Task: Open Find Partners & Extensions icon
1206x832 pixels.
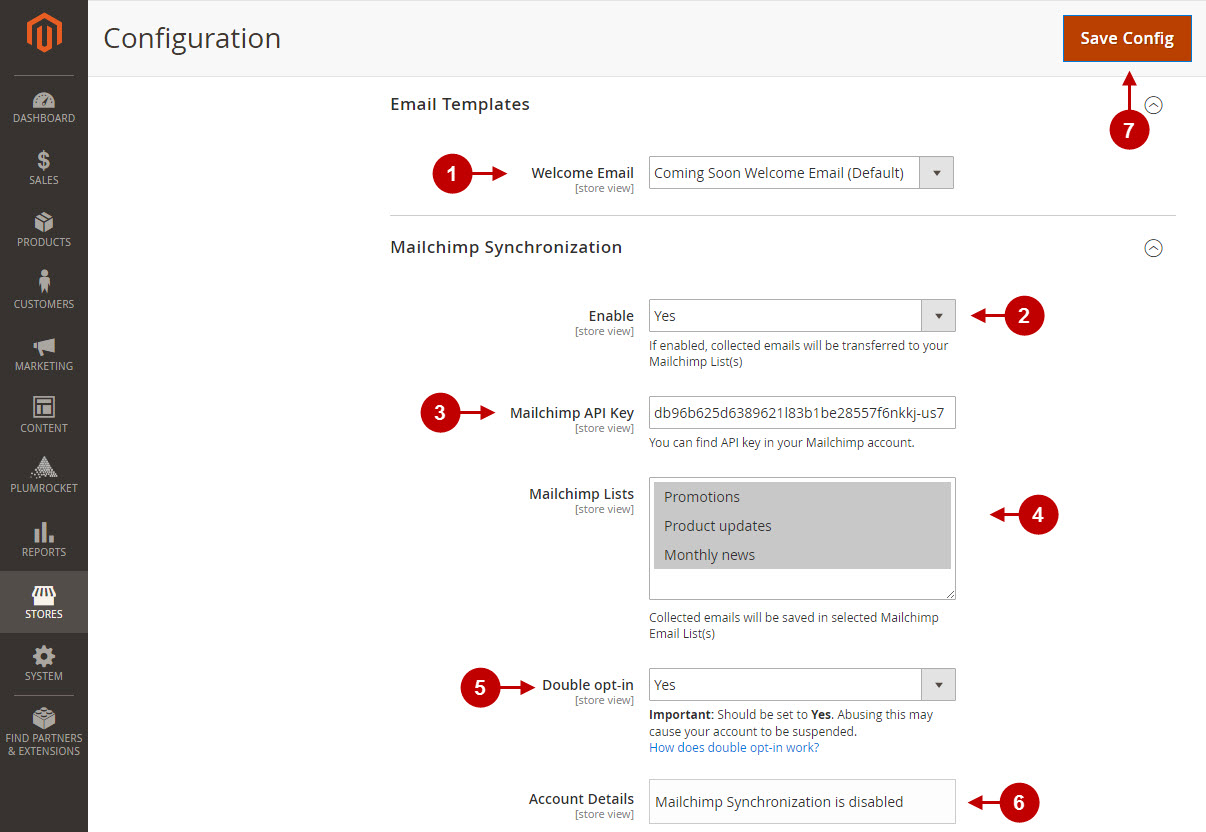Action: [44, 718]
